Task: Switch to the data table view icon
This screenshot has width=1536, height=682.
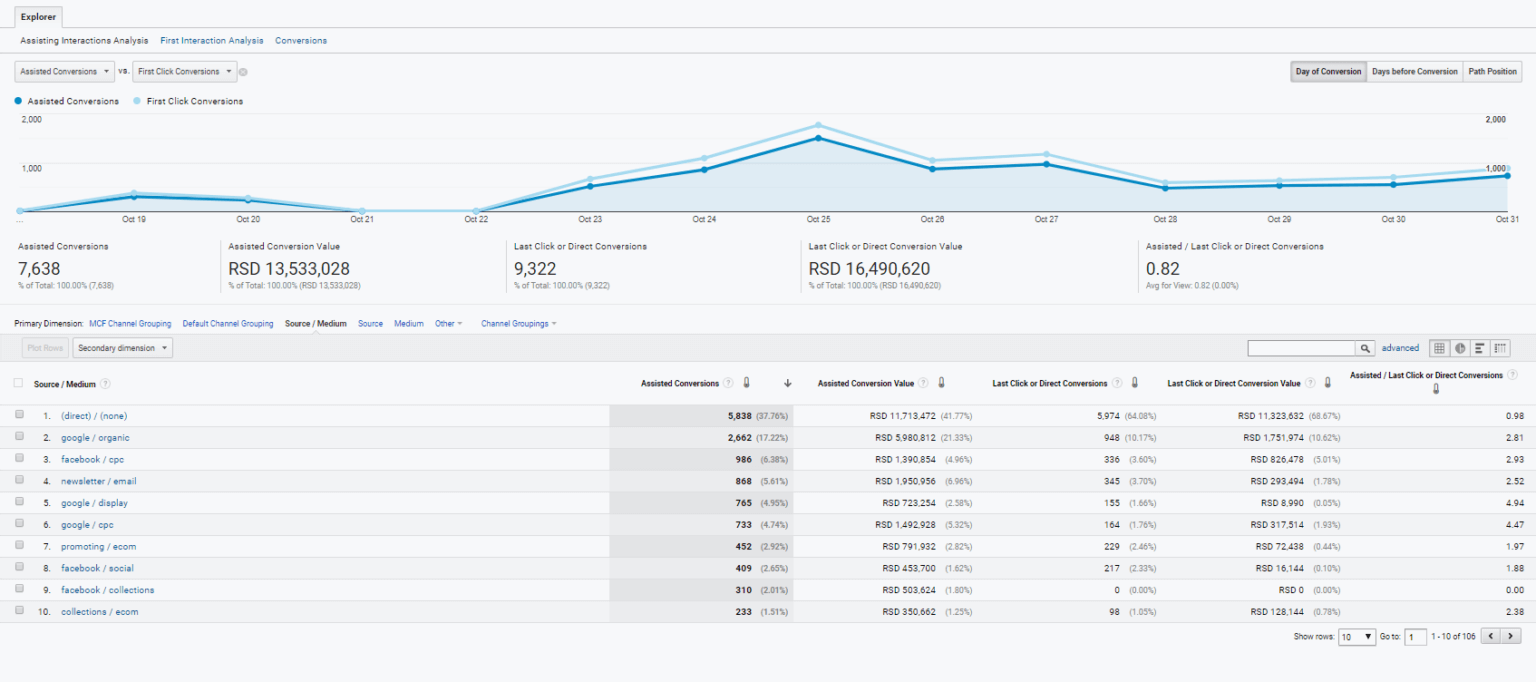Action: click(1439, 348)
